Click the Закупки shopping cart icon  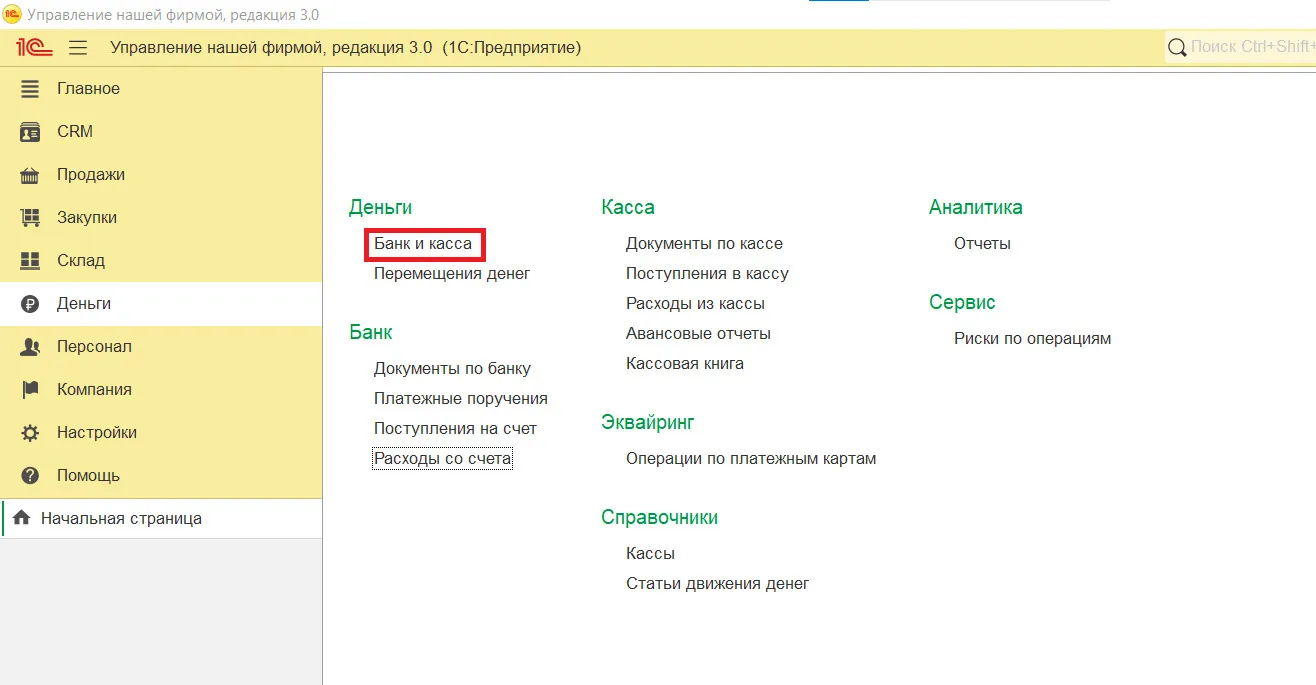coord(30,218)
